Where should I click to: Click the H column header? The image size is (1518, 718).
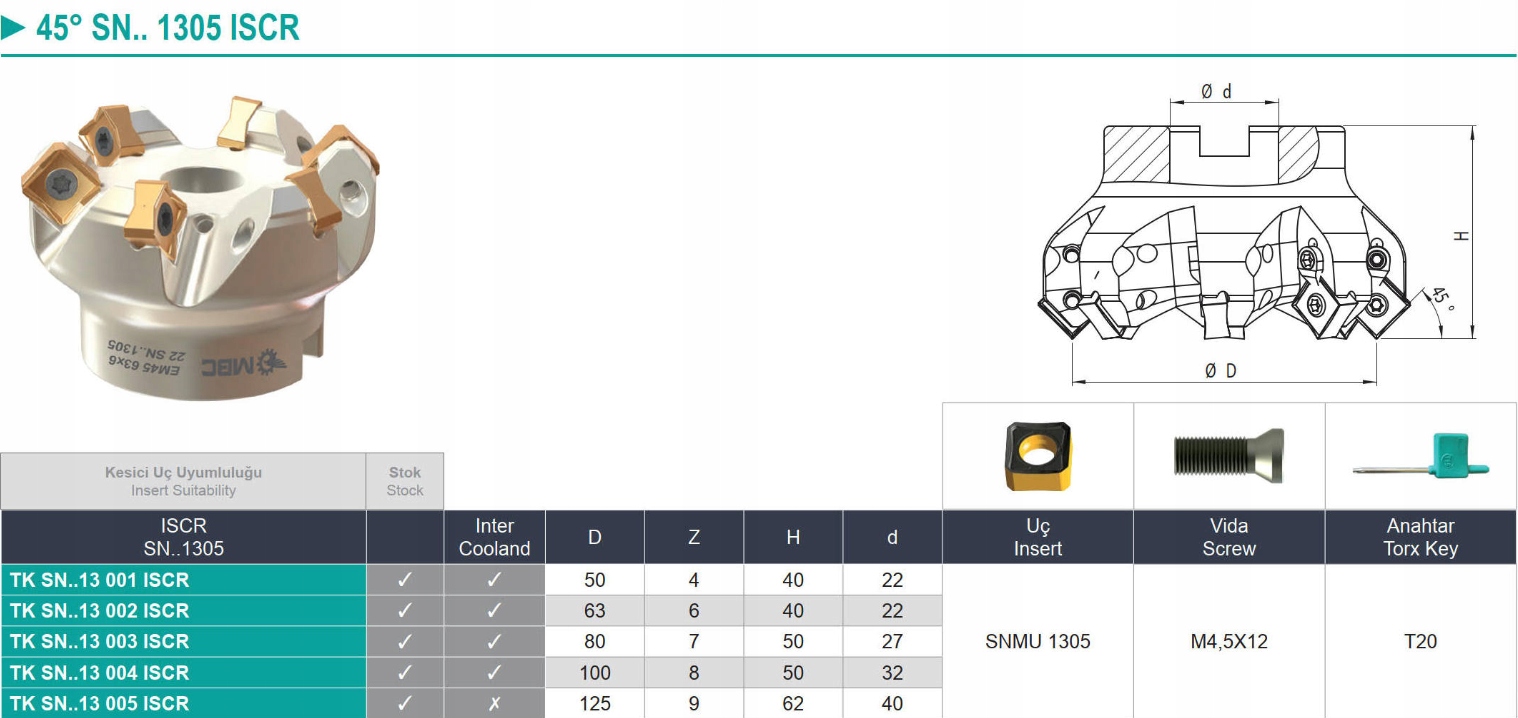[793, 537]
